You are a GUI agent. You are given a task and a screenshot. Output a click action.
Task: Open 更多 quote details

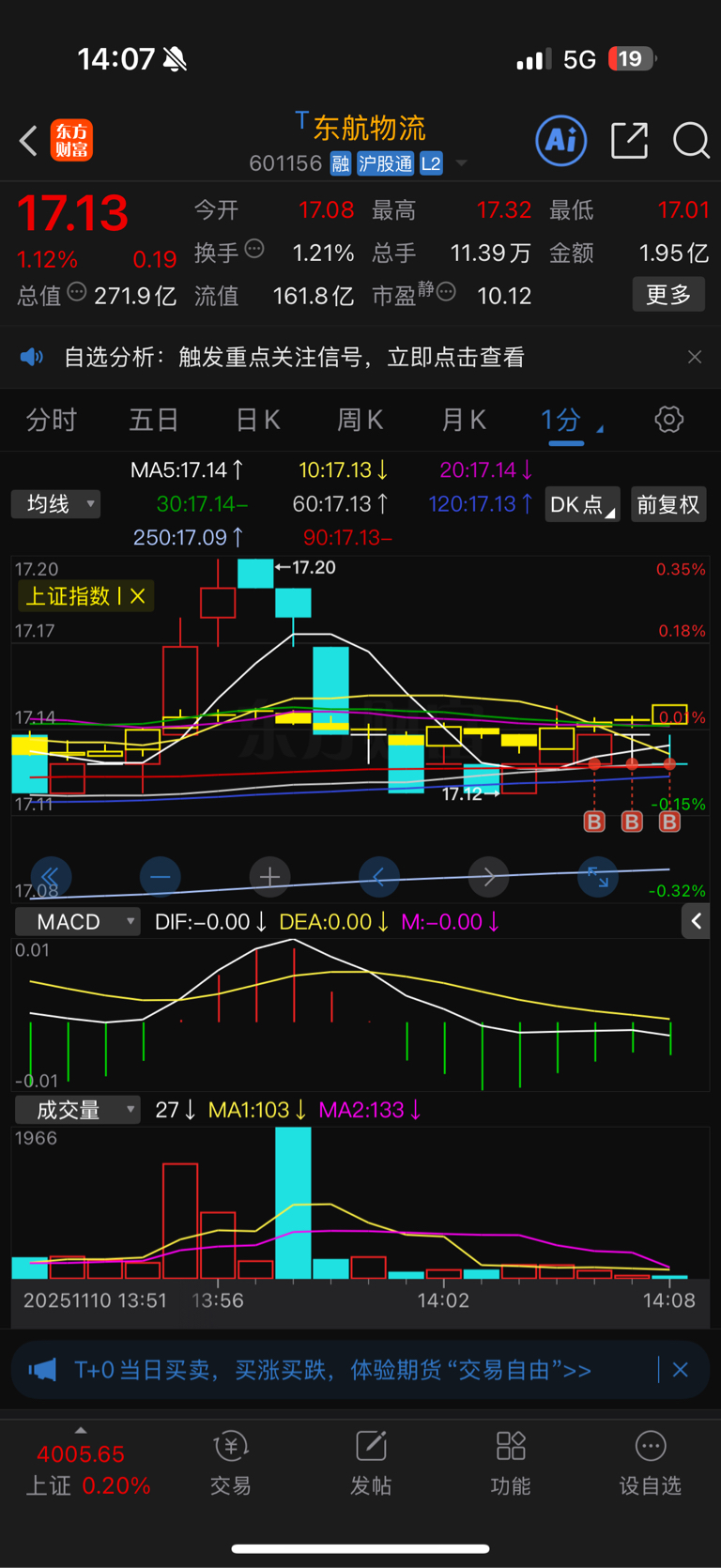[x=668, y=295]
